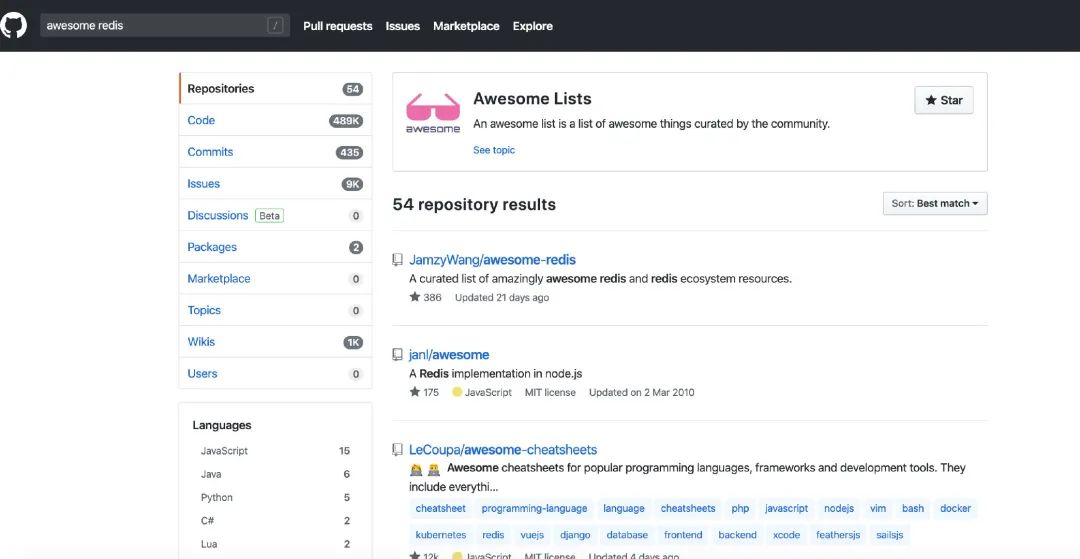
Task: Open the JamzyWang/awesome-redis repository
Action: [492, 260]
